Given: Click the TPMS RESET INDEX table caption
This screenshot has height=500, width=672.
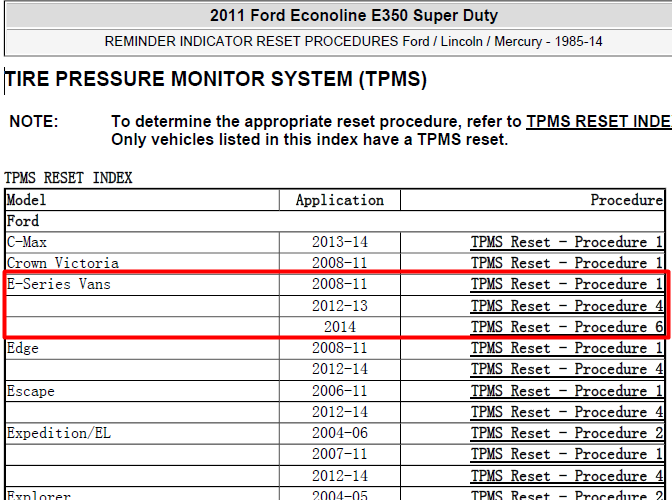Looking at the screenshot, I should tap(69, 178).
